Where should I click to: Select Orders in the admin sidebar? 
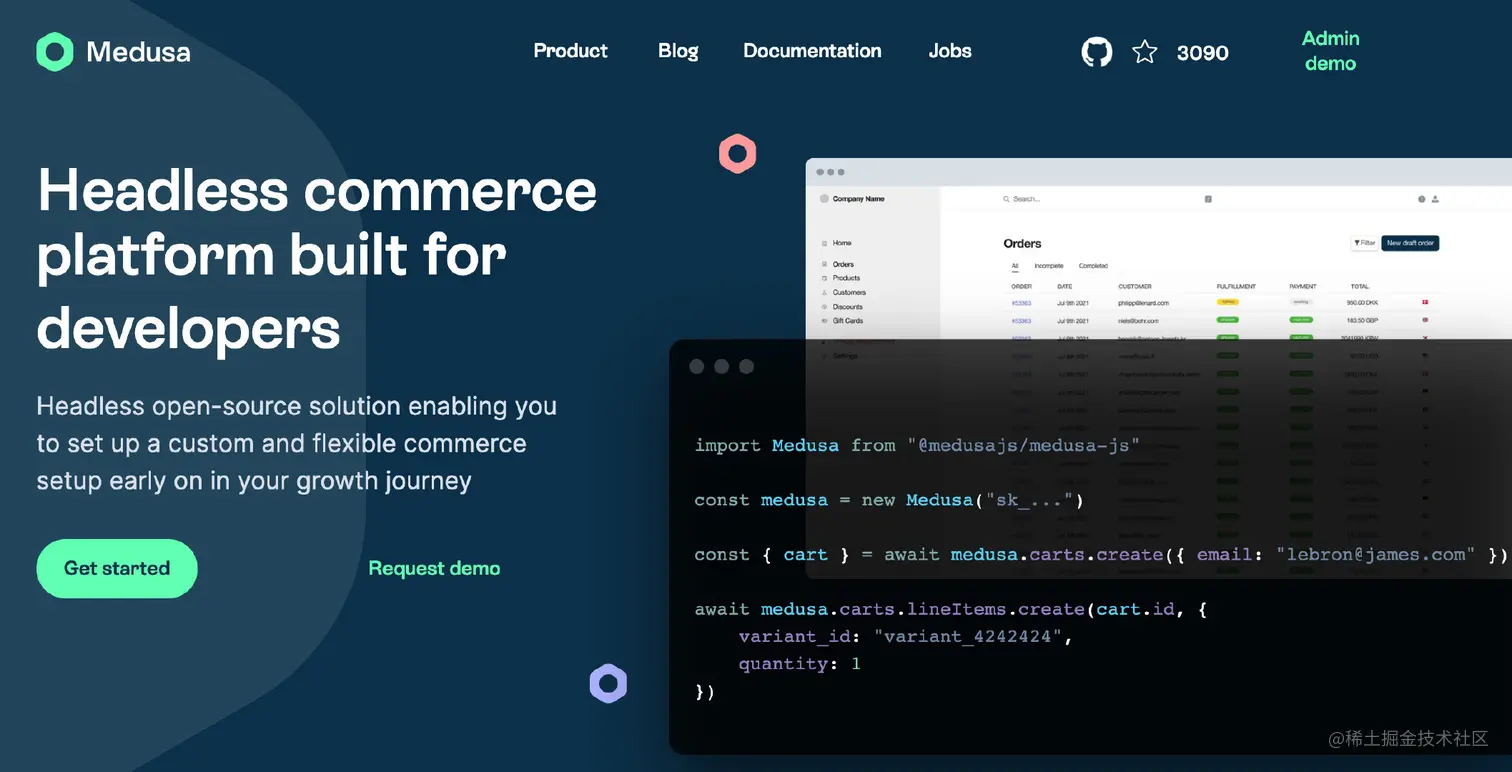click(843, 264)
